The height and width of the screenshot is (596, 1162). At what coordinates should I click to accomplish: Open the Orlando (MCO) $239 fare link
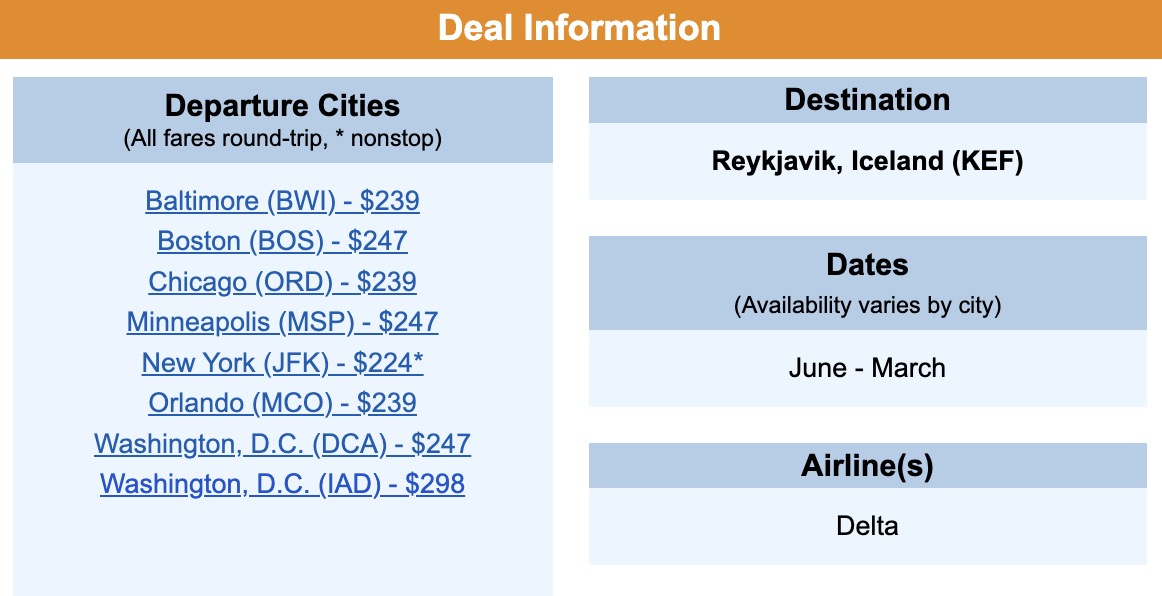[x=282, y=403]
